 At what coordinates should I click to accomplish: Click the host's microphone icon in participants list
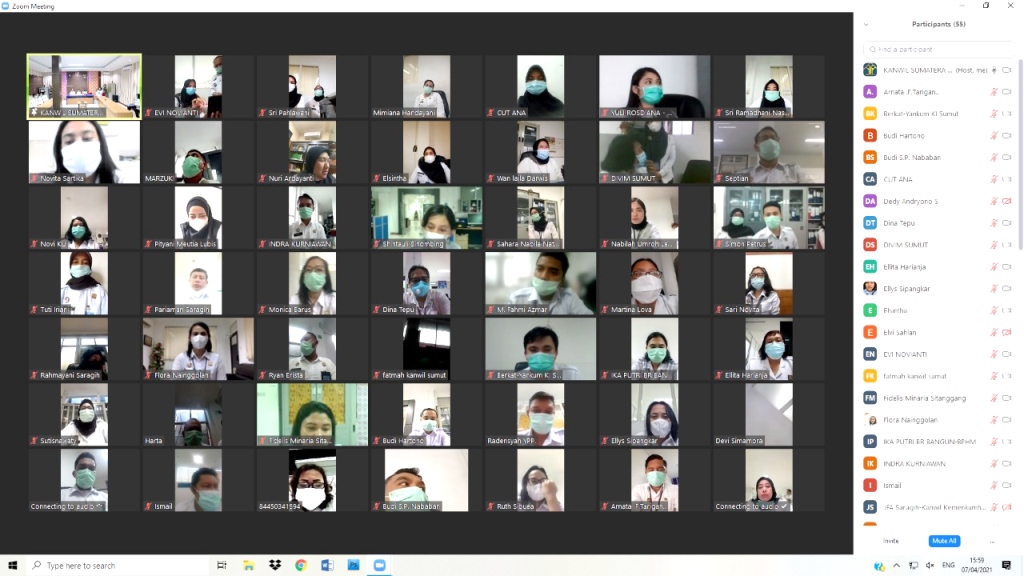pyautogui.click(x=993, y=70)
